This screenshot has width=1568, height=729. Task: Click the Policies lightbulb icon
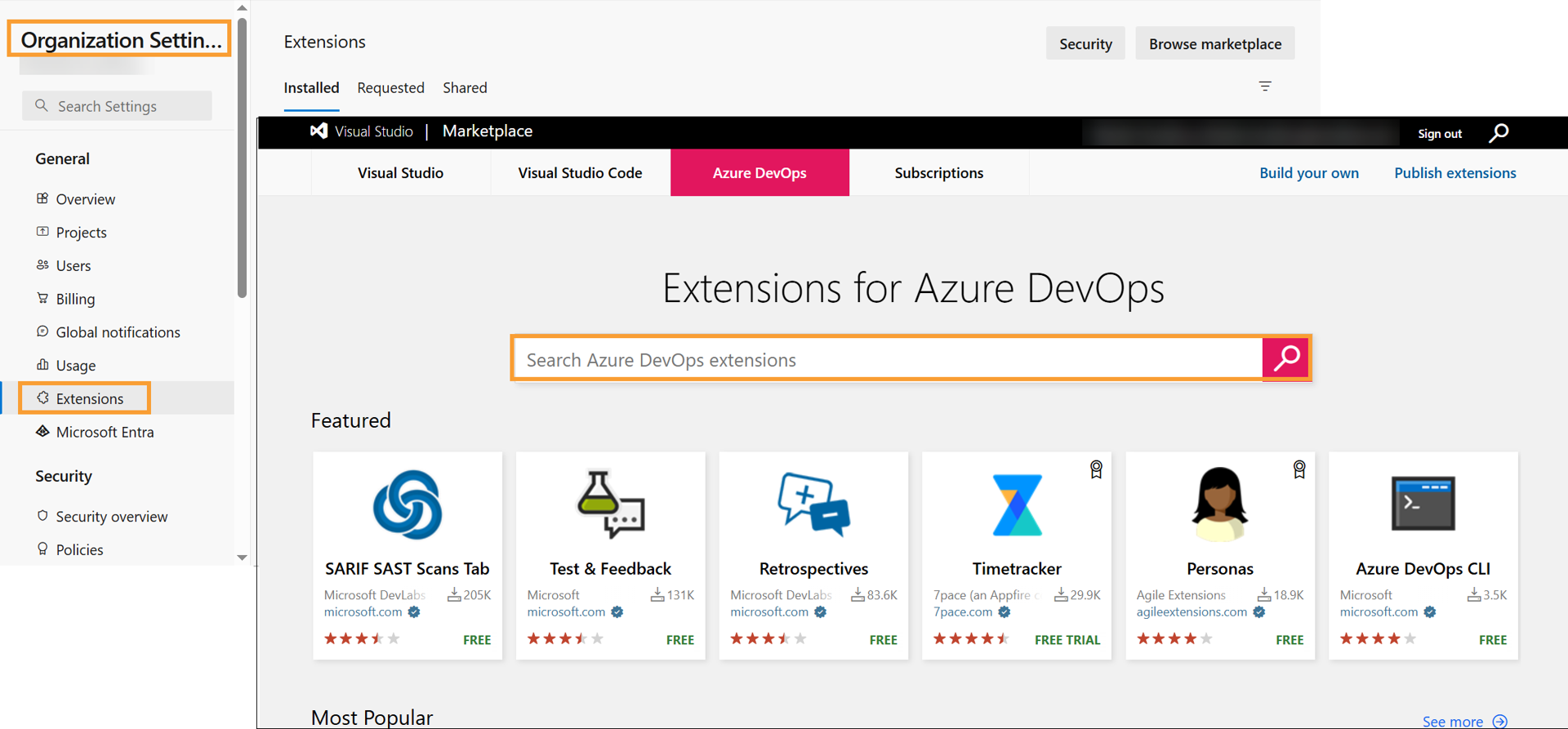pyautogui.click(x=42, y=549)
